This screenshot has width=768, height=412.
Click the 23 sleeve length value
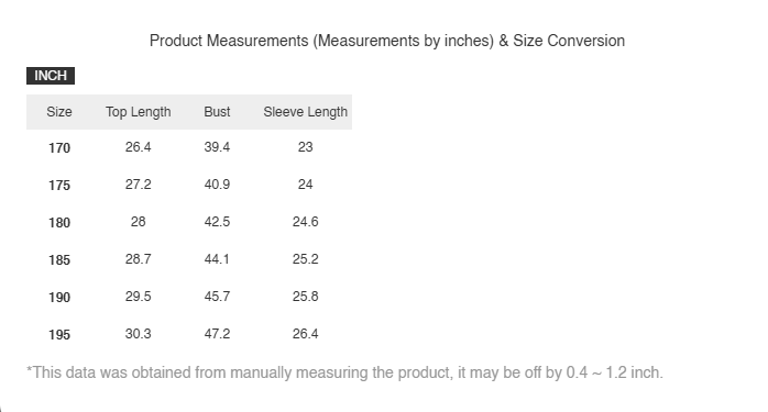(x=305, y=148)
